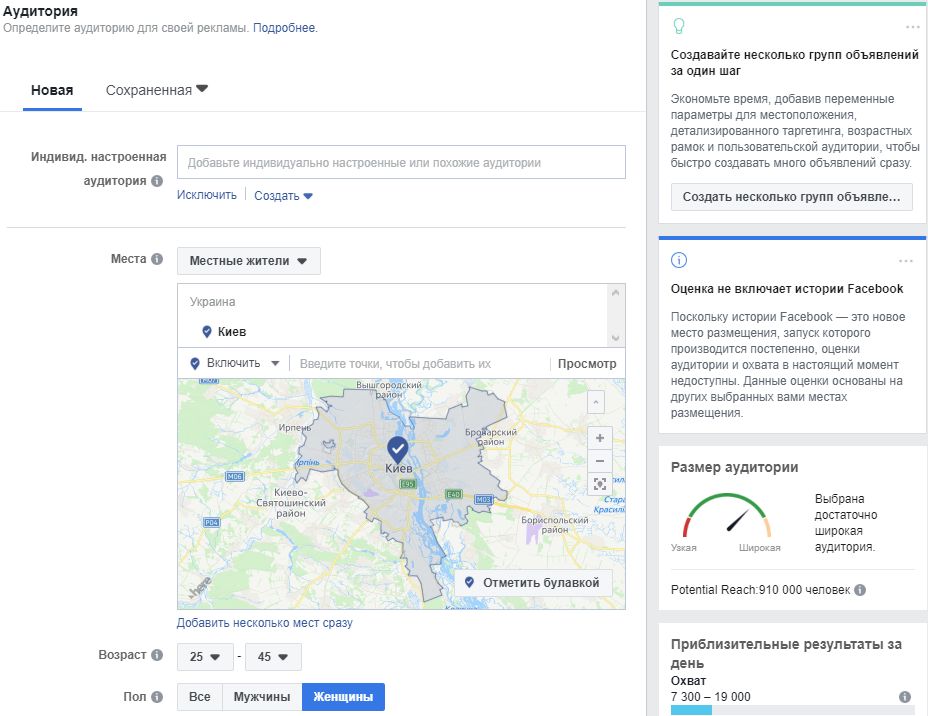Image resolution: width=928 pixels, height=716 pixels.
Task: Select the Мужчины gender option
Action: coord(261,697)
